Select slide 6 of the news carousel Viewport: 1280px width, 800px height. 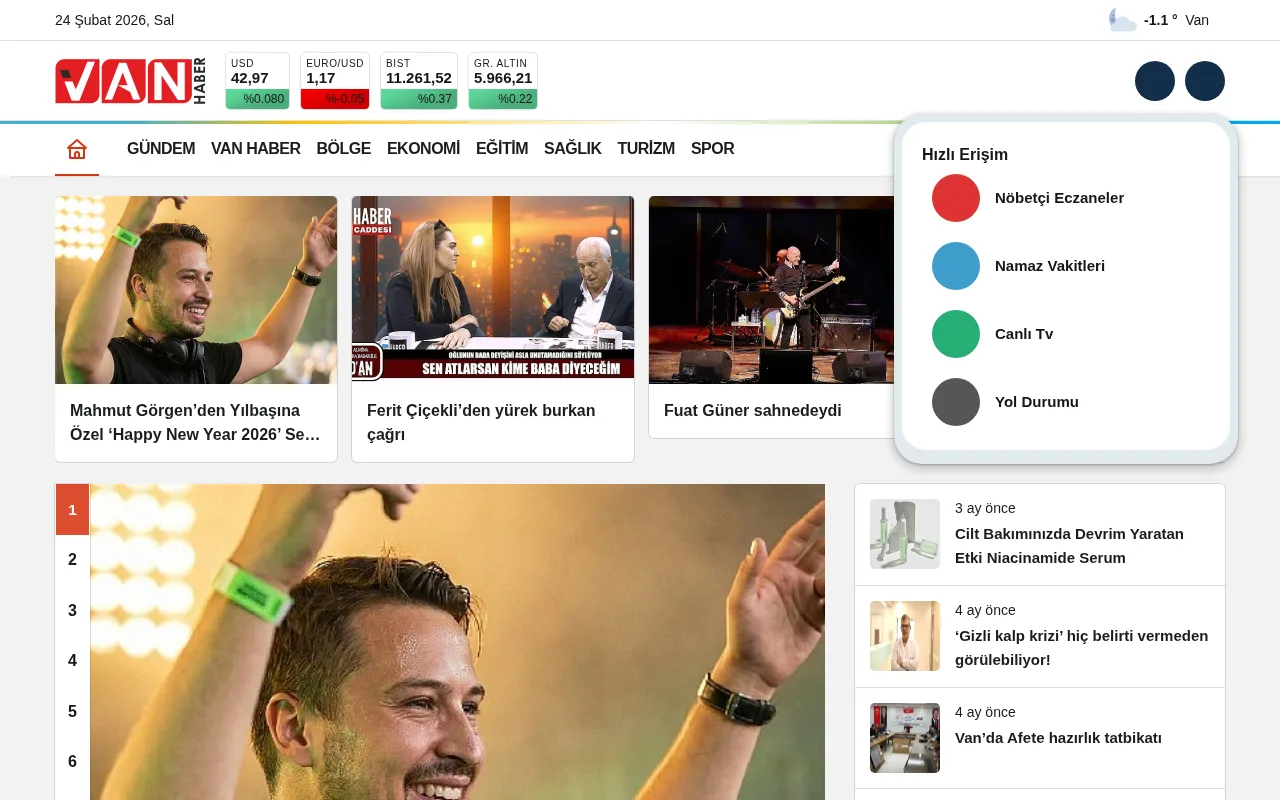(72, 761)
